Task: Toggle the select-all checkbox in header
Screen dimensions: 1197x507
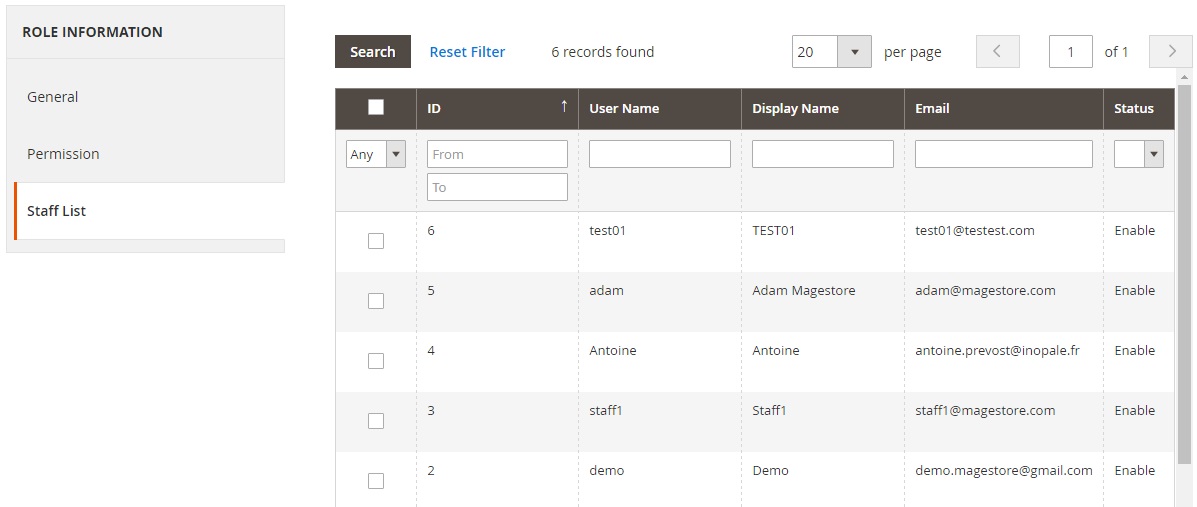Action: coord(376,108)
